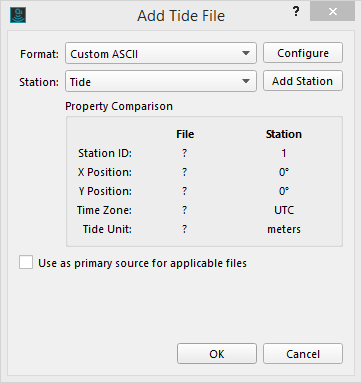Click the Qimera app icon in title bar

(x=18, y=15)
